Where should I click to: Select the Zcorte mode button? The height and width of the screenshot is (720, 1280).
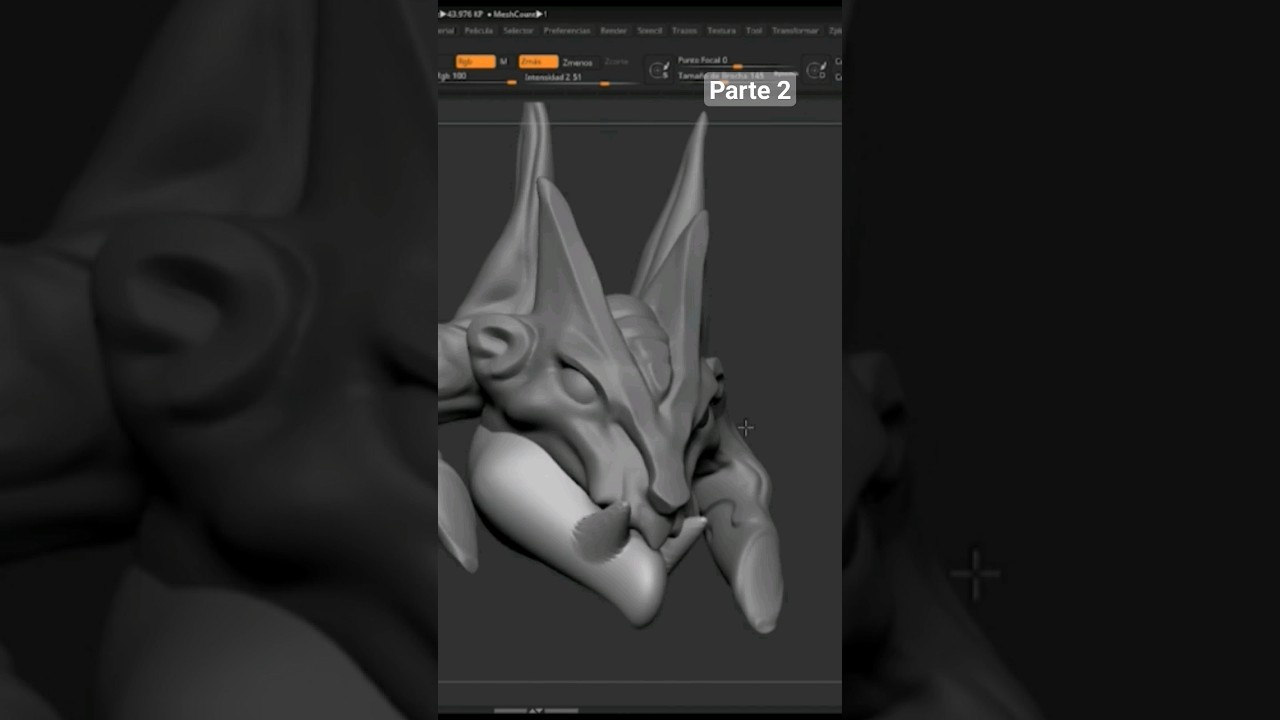click(616, 62)
